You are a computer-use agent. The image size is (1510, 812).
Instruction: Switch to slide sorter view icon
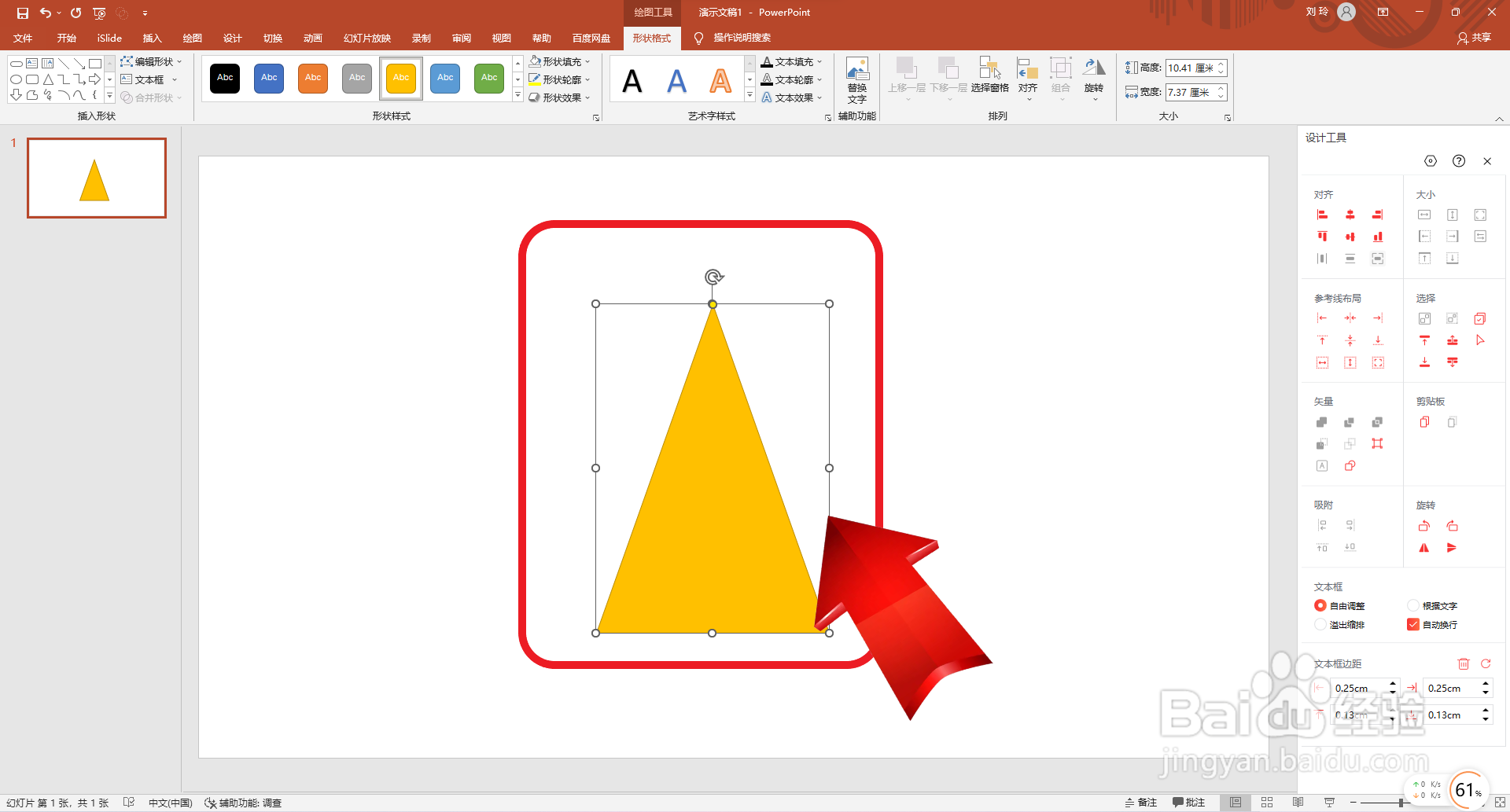pyautogui.click(x=1267, y=803)
